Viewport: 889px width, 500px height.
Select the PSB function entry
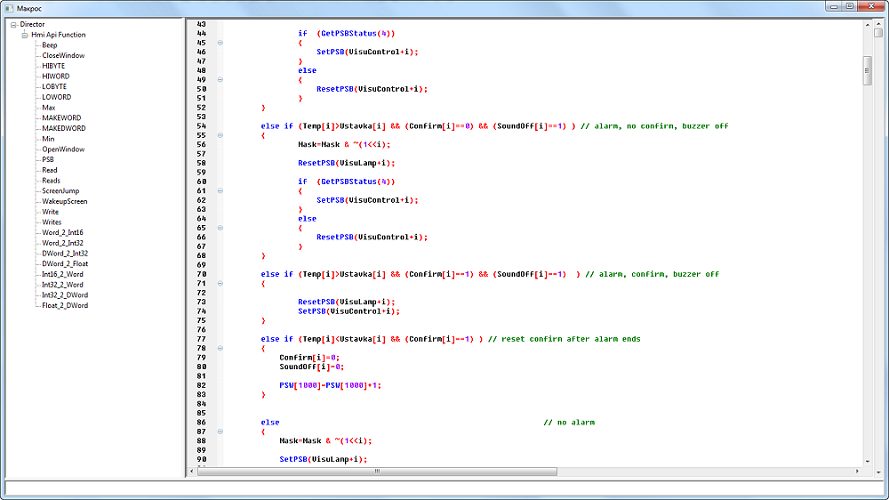(48, 159)
